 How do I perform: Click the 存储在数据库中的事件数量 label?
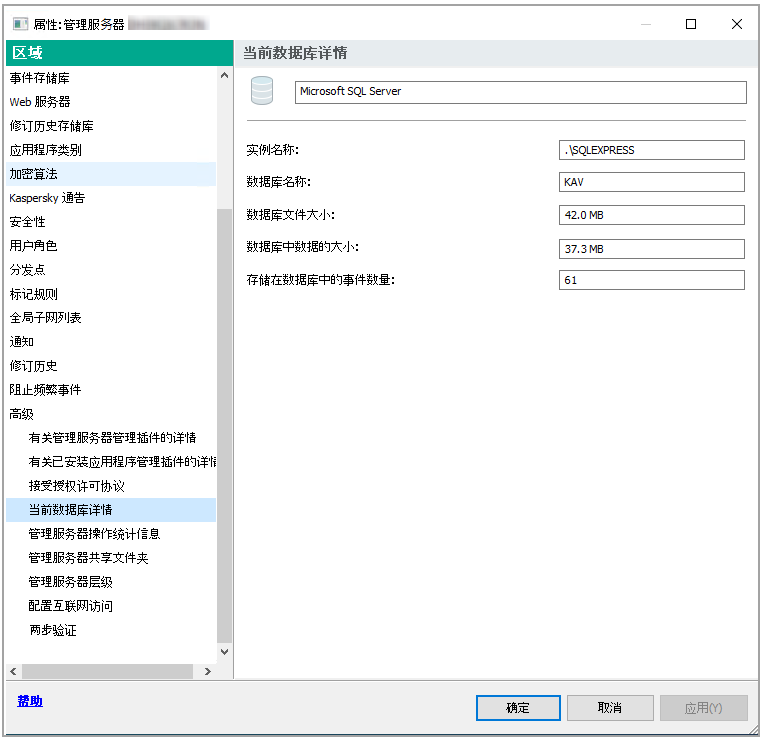coord(320,280)
